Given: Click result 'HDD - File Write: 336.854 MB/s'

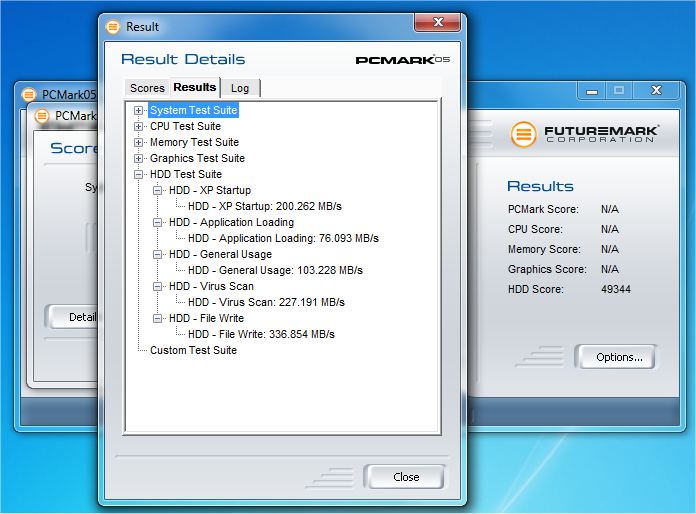Looking at the screenshot, I should [261, 334].
